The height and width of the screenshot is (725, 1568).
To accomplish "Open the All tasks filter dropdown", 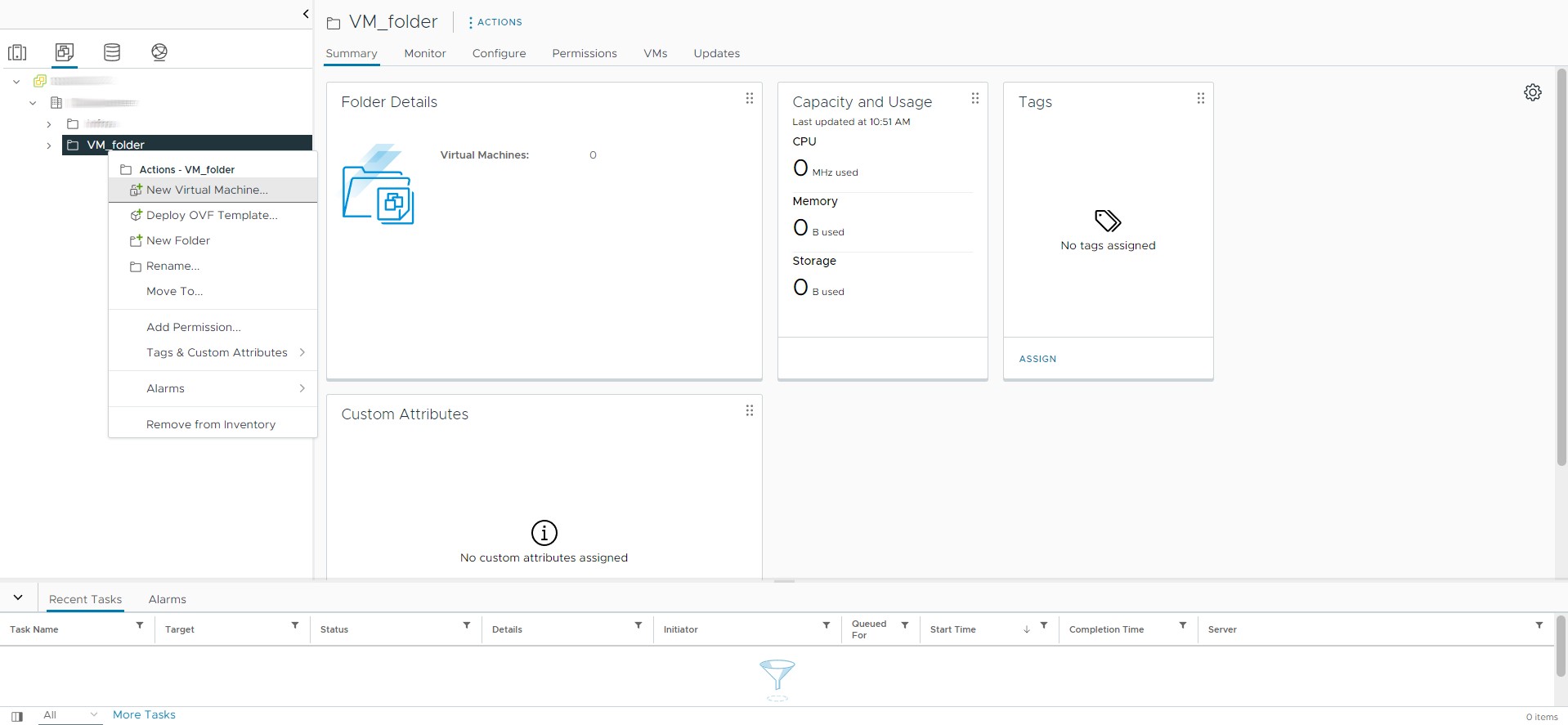I will [70, 715].
